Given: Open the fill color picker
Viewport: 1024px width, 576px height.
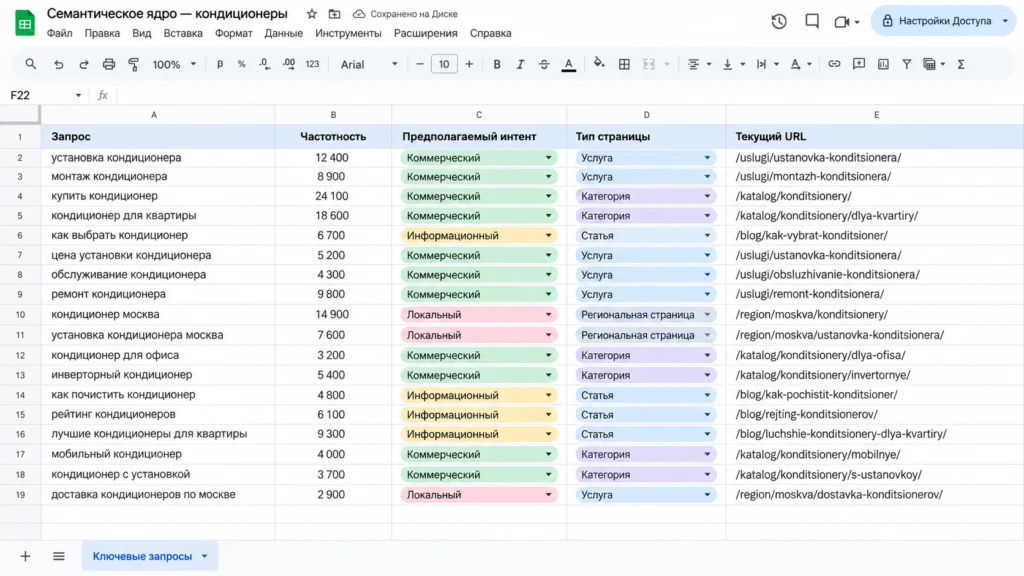Looking at the screenshot, I should point(599,64).
